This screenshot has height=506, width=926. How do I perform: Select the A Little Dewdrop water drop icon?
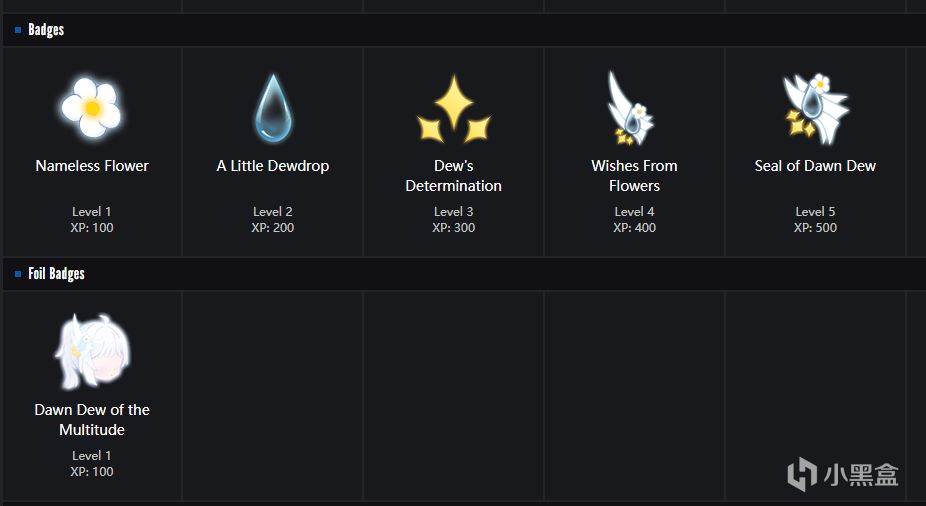click(272, 107)
